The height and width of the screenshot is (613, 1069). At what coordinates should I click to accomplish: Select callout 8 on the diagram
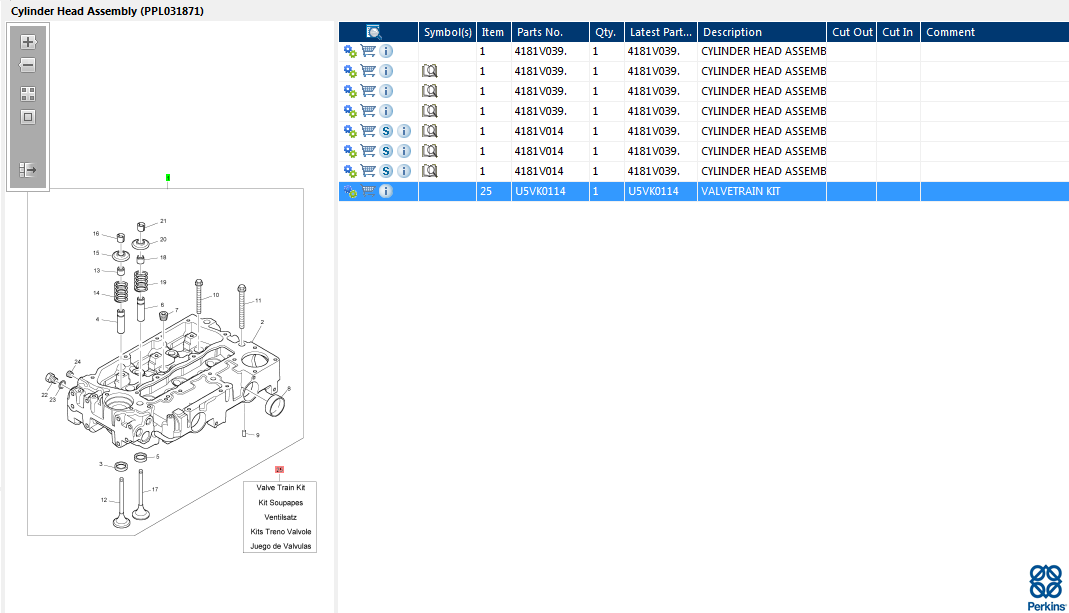pos(289,389)
